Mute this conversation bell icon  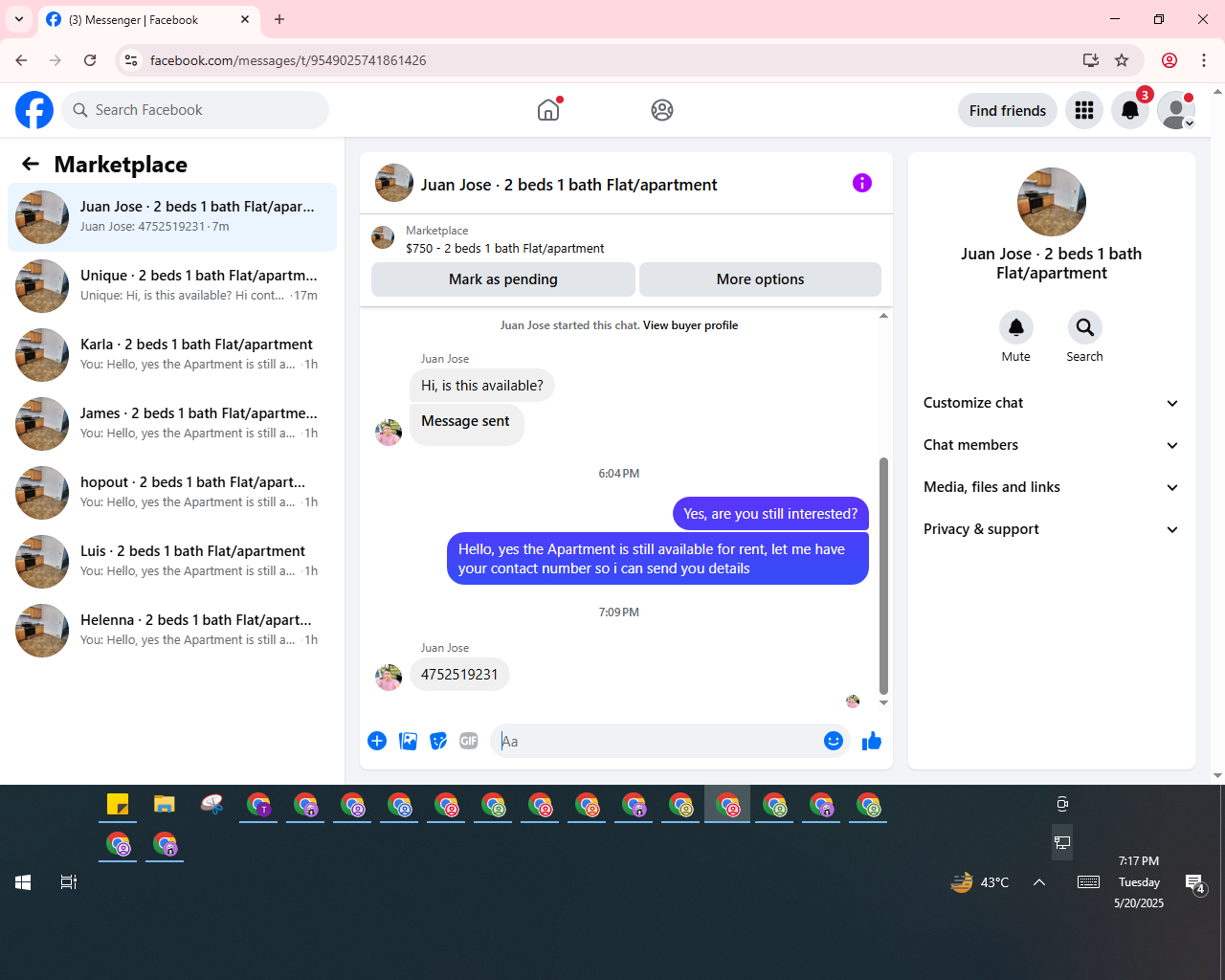point(1016,327)
